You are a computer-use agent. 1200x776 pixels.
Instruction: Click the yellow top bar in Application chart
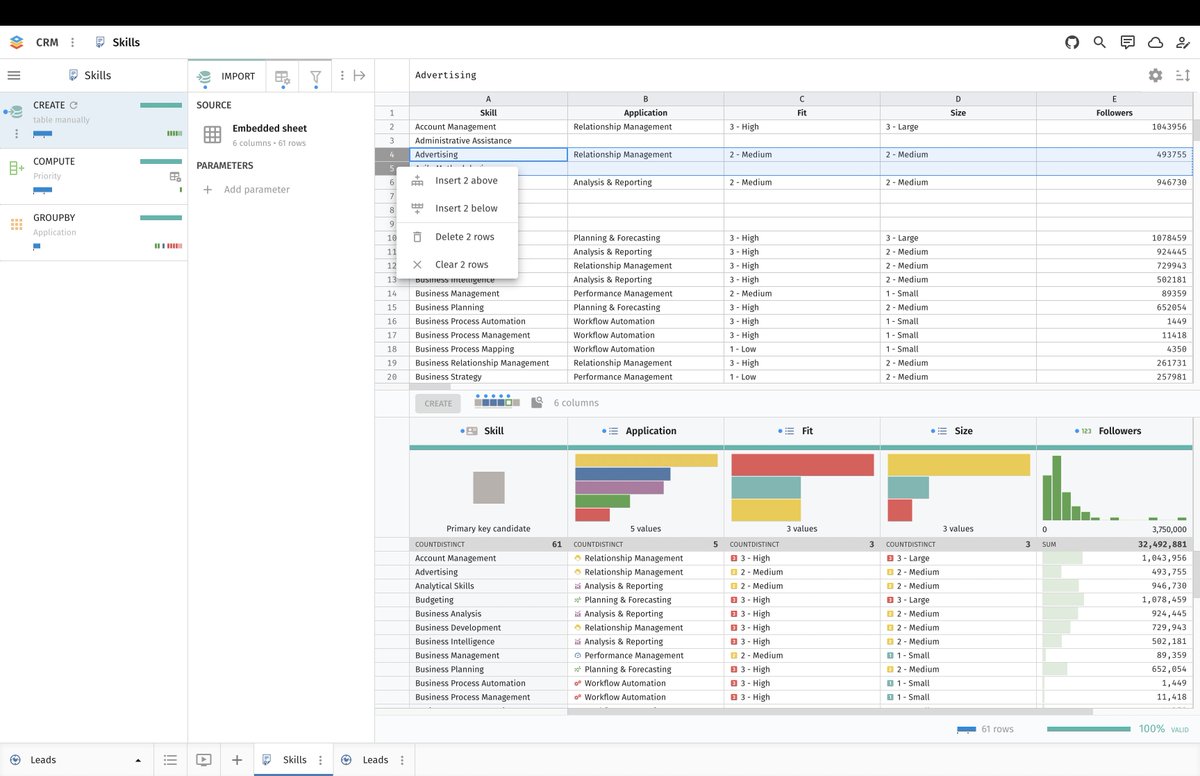(646, 461)
